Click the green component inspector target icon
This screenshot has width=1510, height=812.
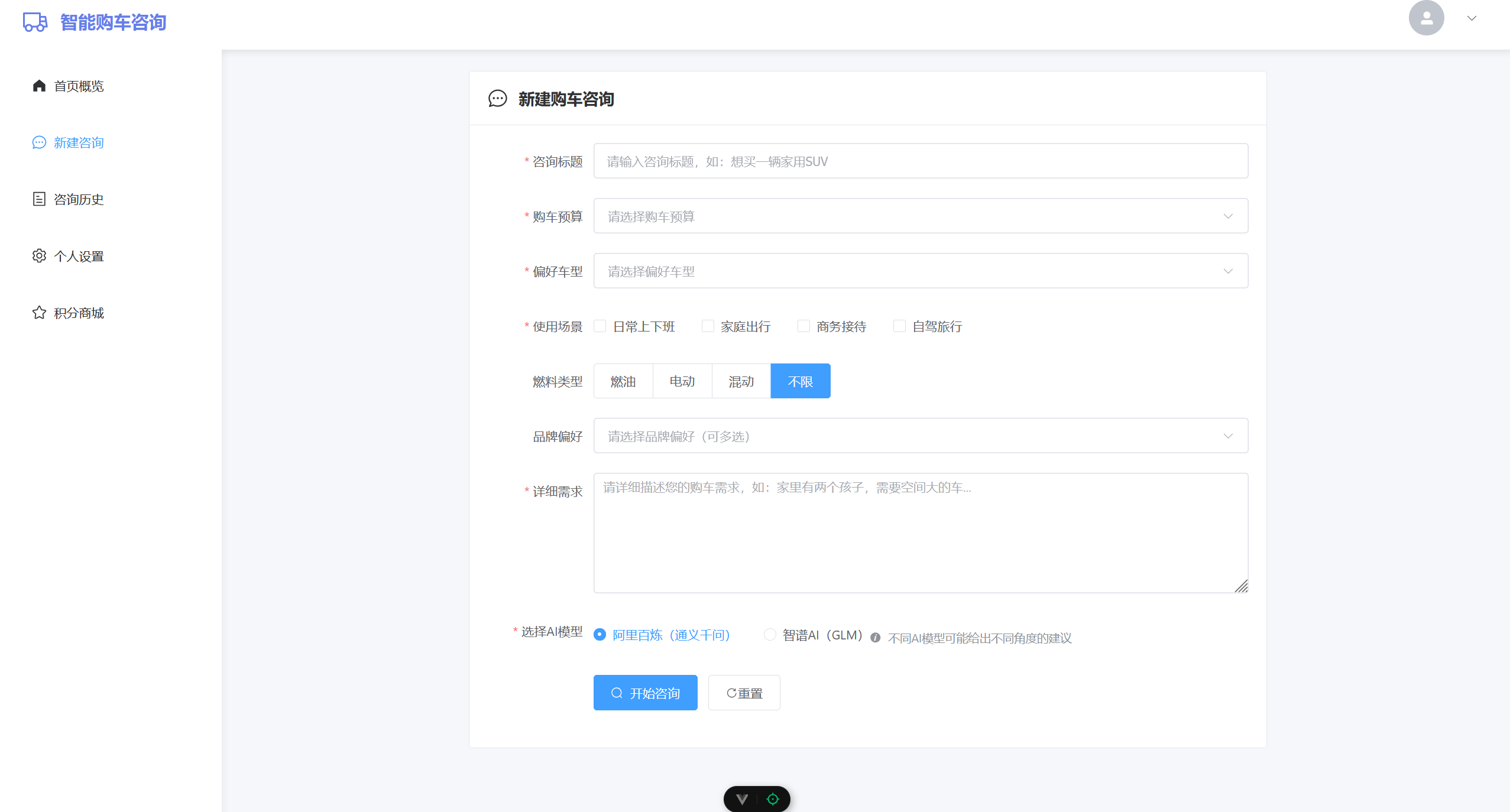[772, 799]
